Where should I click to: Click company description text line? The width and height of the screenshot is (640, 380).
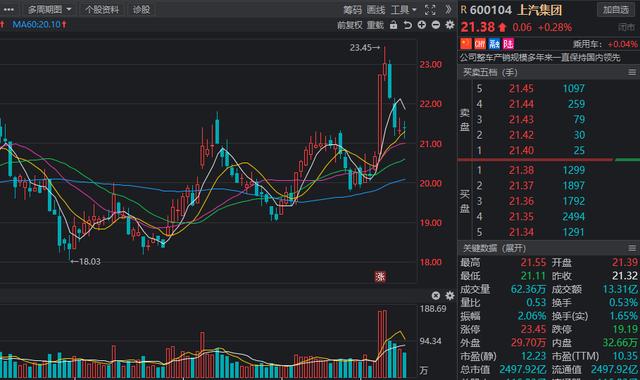pos(540,58)
